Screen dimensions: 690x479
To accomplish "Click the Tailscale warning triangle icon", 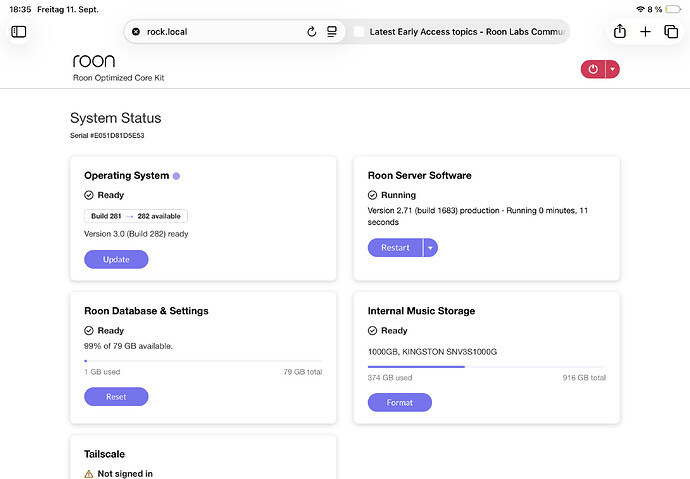I will tap(88, 474).
